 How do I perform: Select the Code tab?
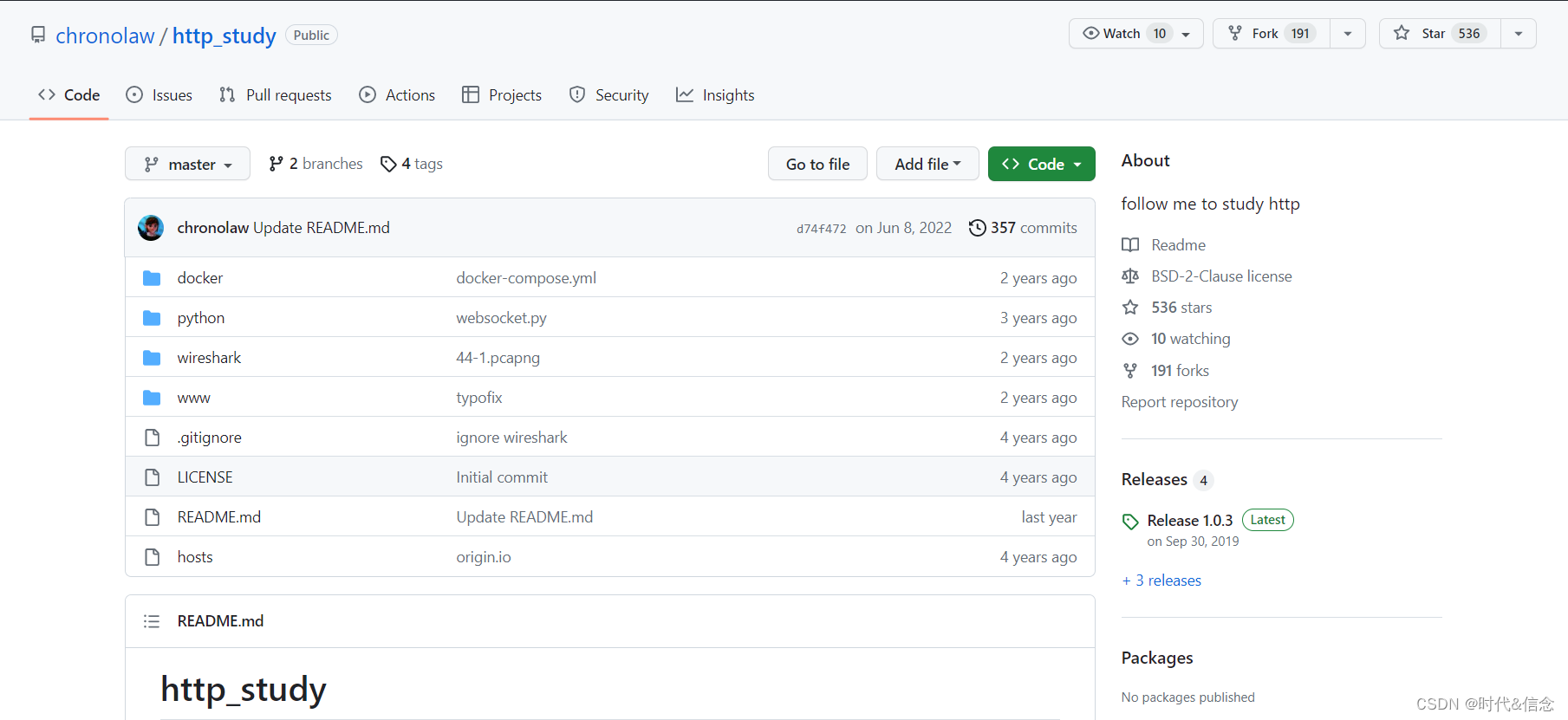(x=69, y=95)
